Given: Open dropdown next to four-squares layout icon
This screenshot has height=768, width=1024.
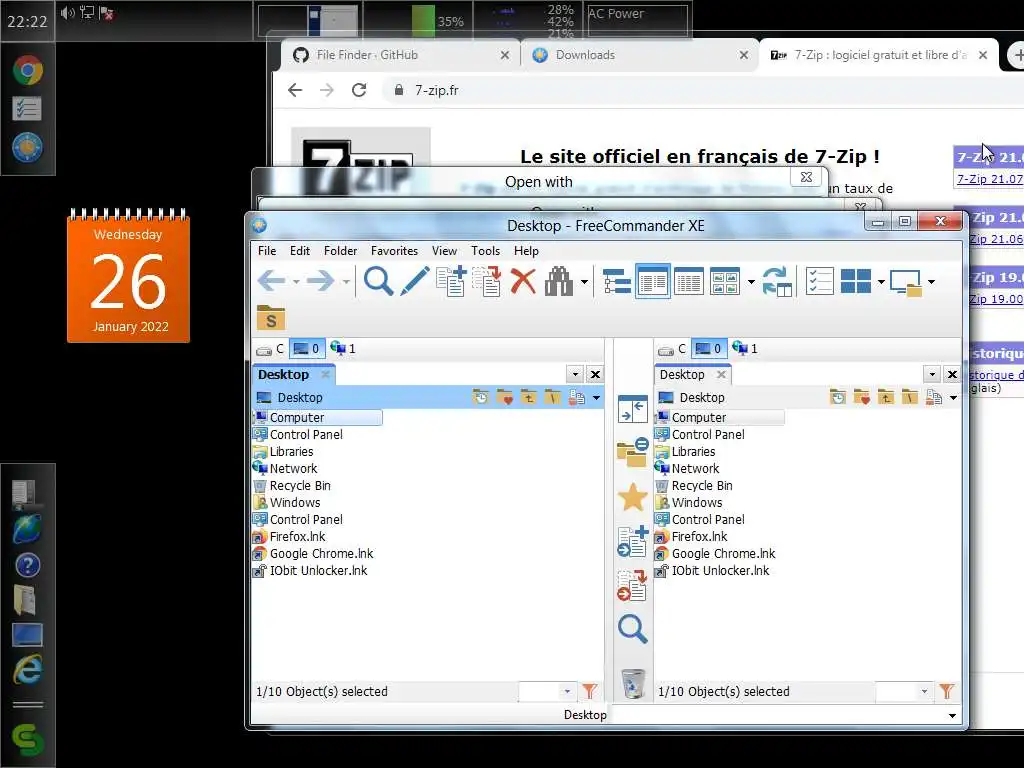Looking at the screenshot, I should tap(881, 282).
